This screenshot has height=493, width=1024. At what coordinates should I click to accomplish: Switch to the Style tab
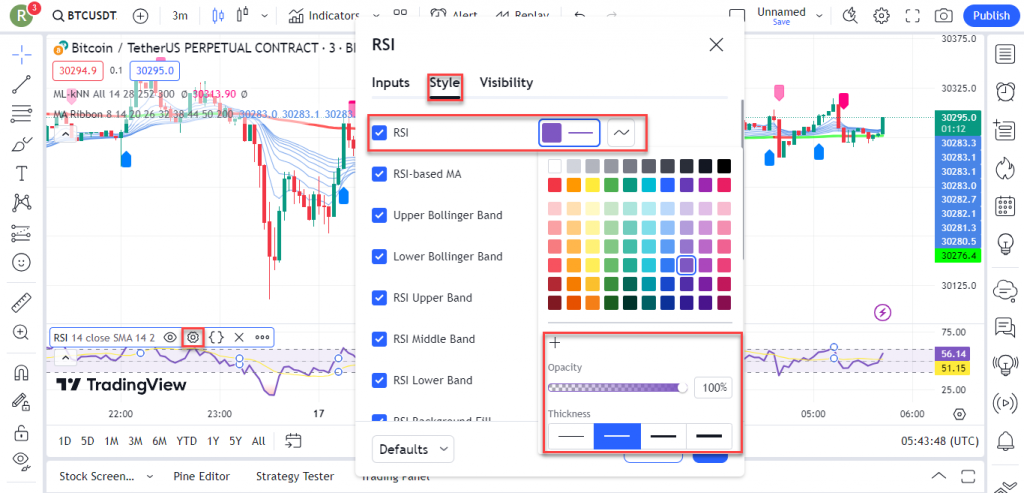pos(445,83)
